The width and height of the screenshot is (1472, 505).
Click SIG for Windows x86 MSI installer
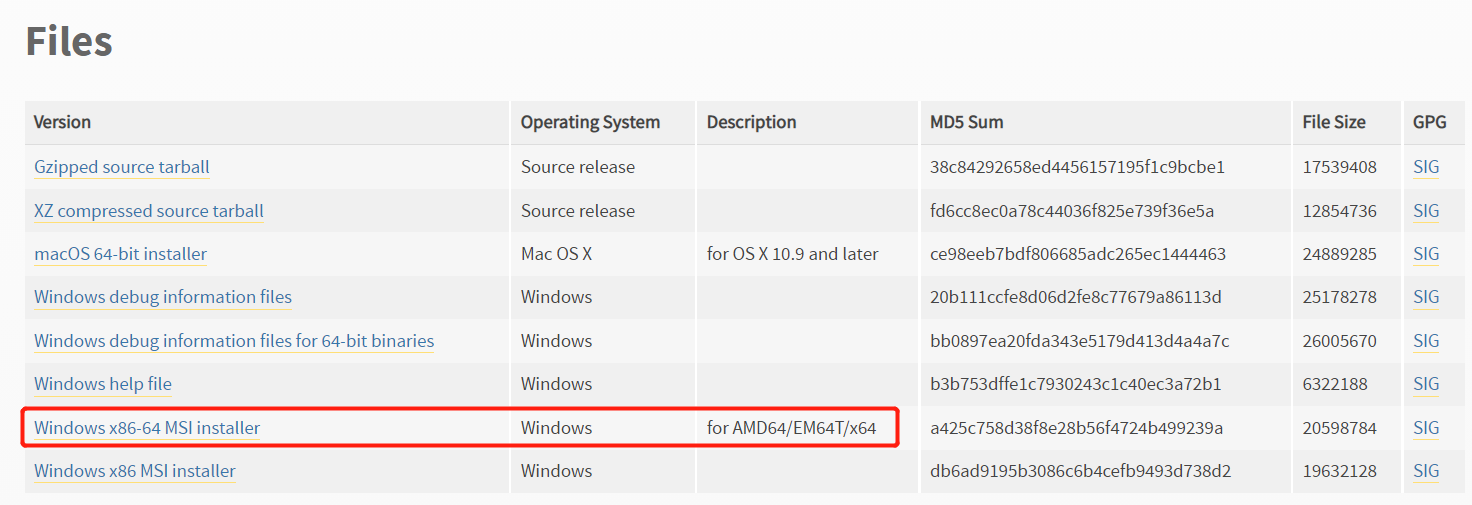(1426, 471)
